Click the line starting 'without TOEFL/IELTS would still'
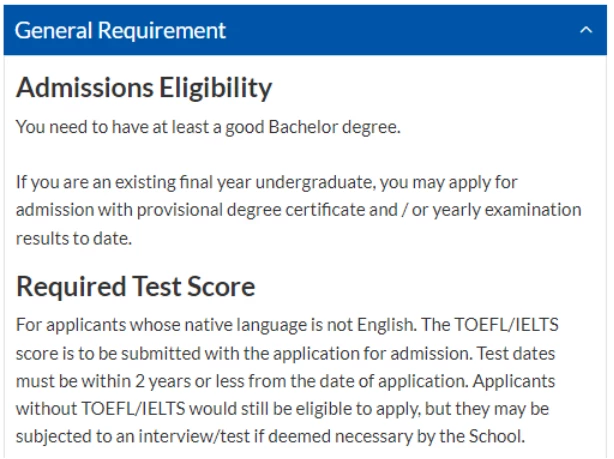The height and width of the screenshot is (459, 614). pyautogui.click(x=282, y=409)
